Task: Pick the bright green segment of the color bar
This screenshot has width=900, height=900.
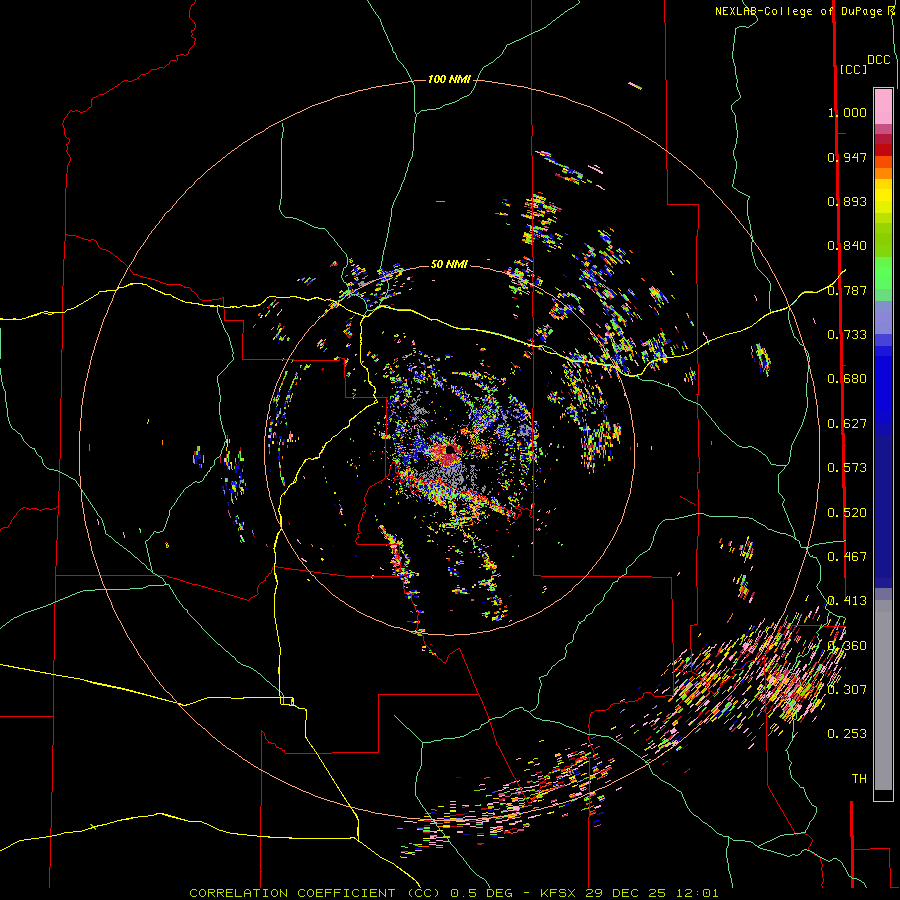Action: pos(883,273)
